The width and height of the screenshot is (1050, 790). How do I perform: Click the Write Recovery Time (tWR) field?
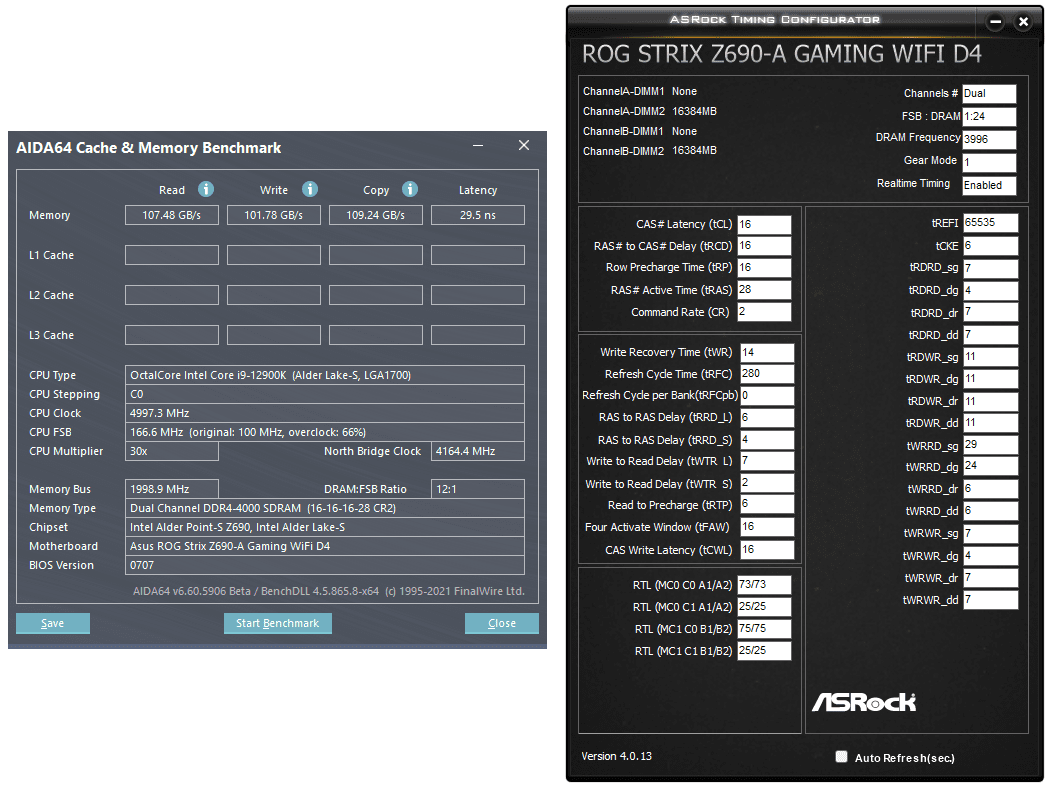[x=767, y=352]
